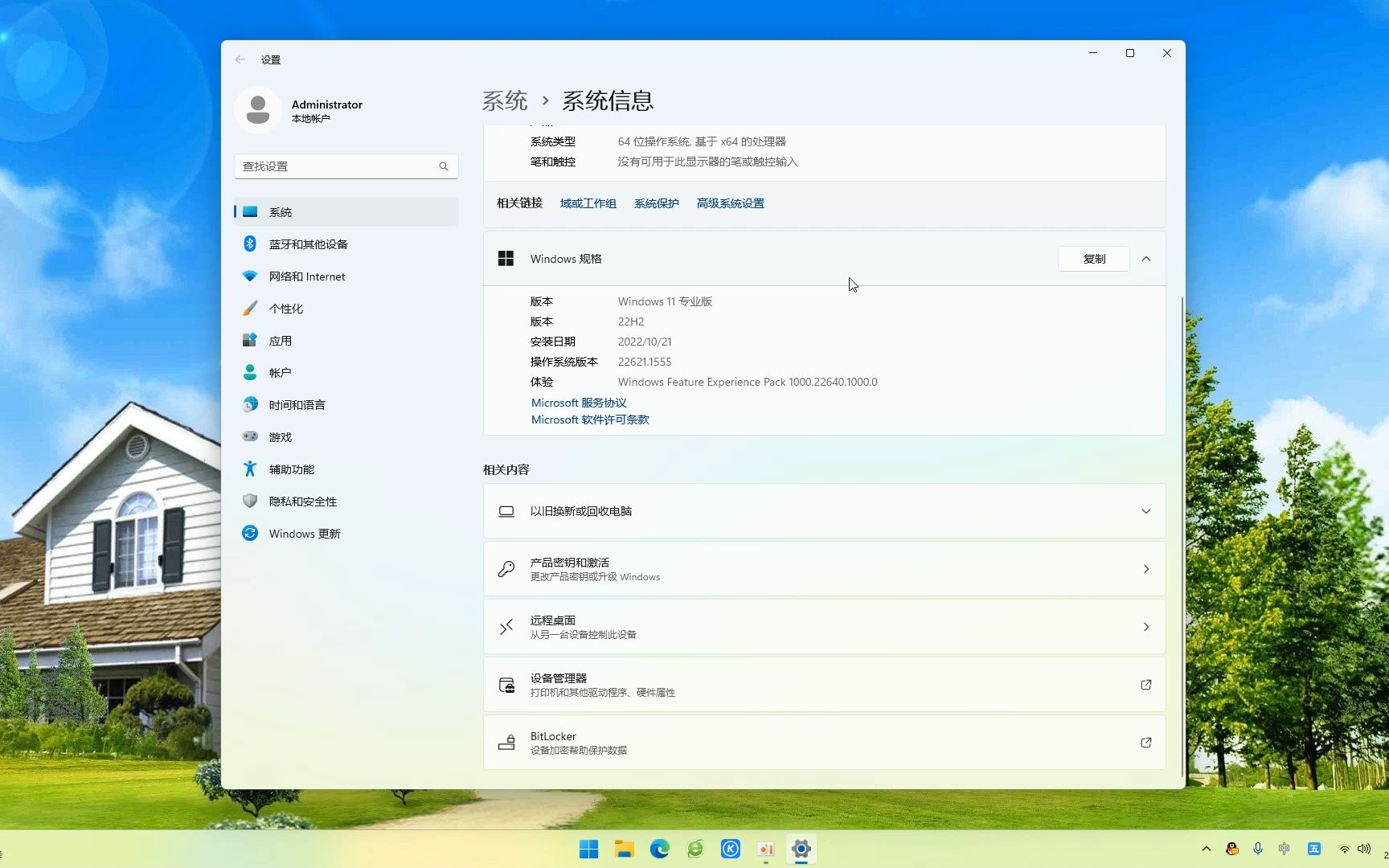Select 网络和 Internet in the sidebar
Viewport: 1389px width, 868px height.
point(306,276)
